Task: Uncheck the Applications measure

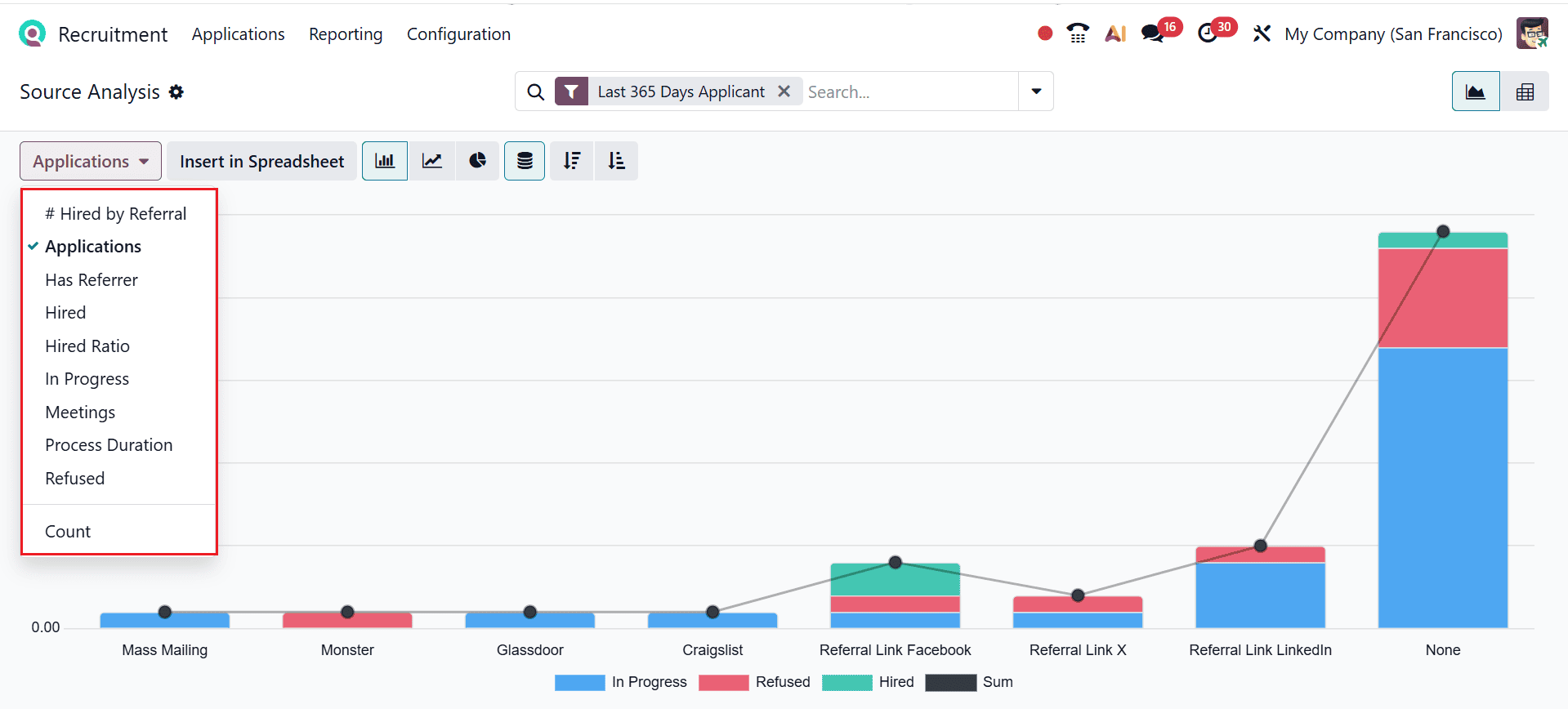Action: [x=119, y=247]
